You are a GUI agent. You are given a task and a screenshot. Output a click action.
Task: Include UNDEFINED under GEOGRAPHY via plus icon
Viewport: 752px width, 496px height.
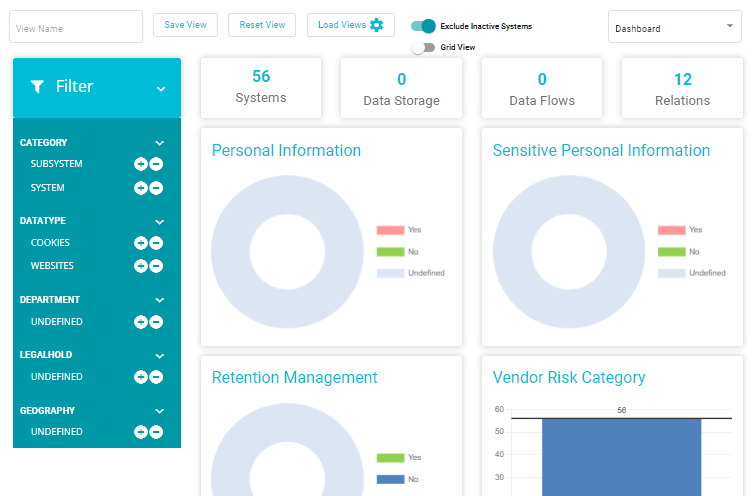point(141,432)
